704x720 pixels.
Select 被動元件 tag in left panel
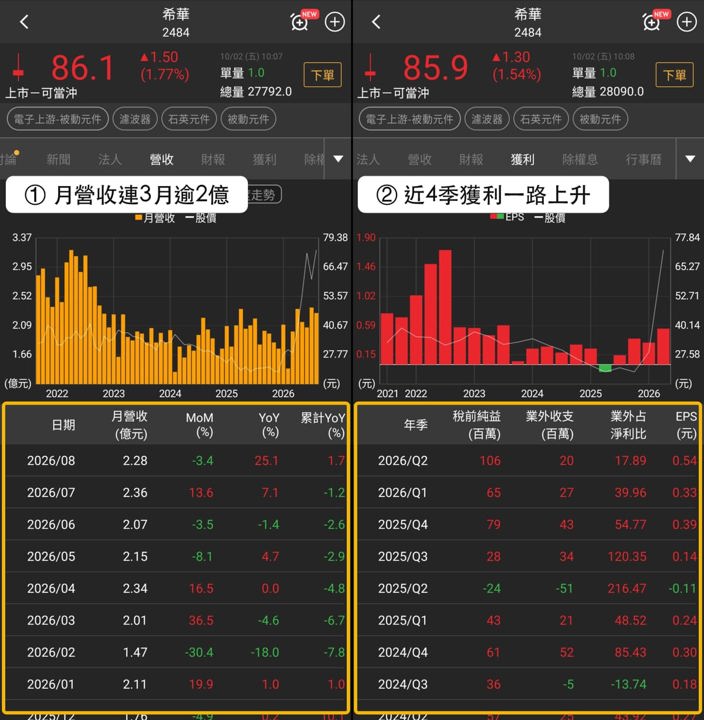[248, 119]
